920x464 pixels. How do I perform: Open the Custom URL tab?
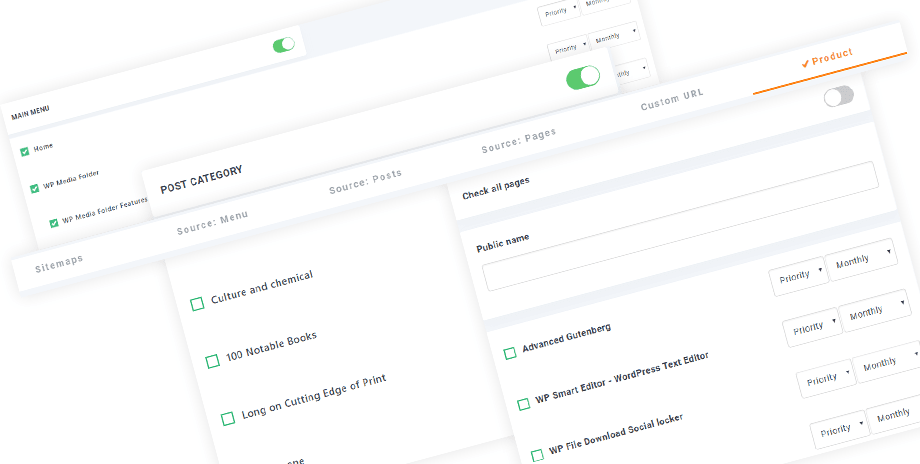coord(672,100)
